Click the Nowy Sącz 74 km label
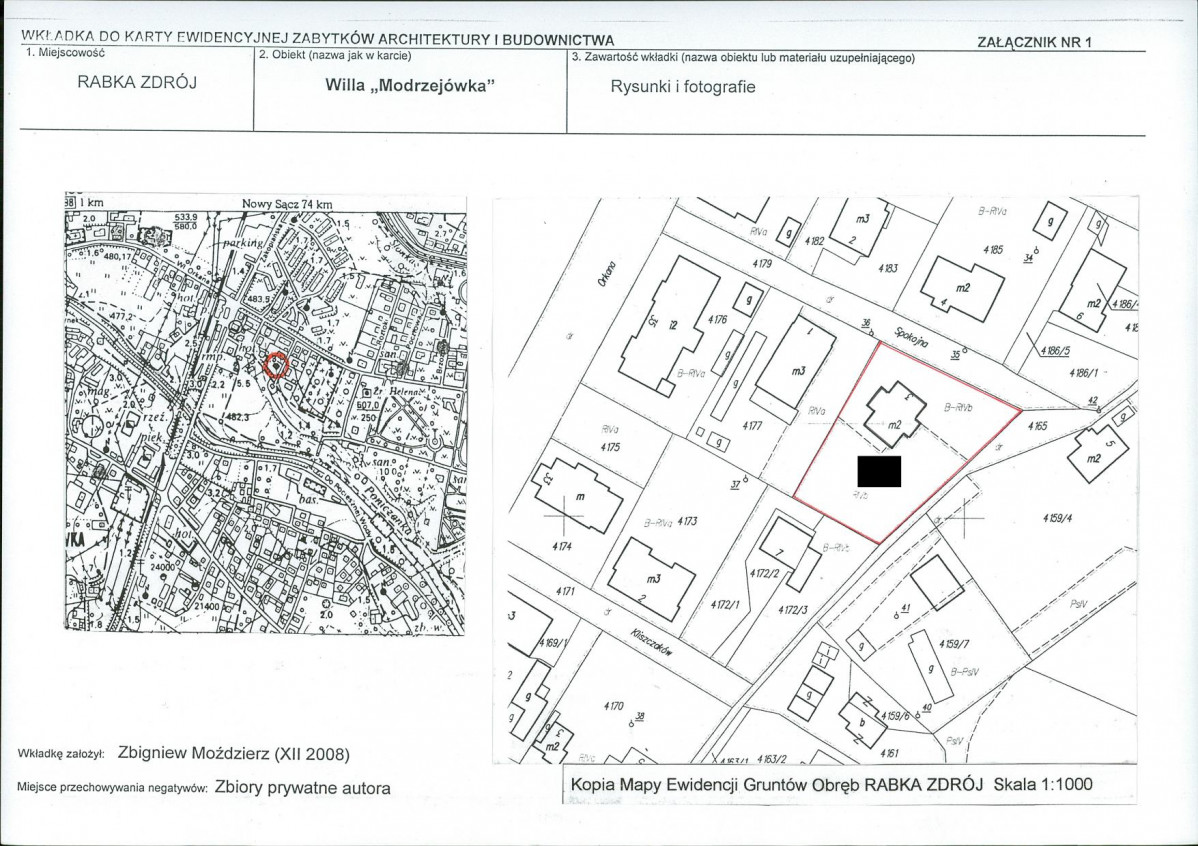This screenshot has width=1198, height=846. pos(286,204)
